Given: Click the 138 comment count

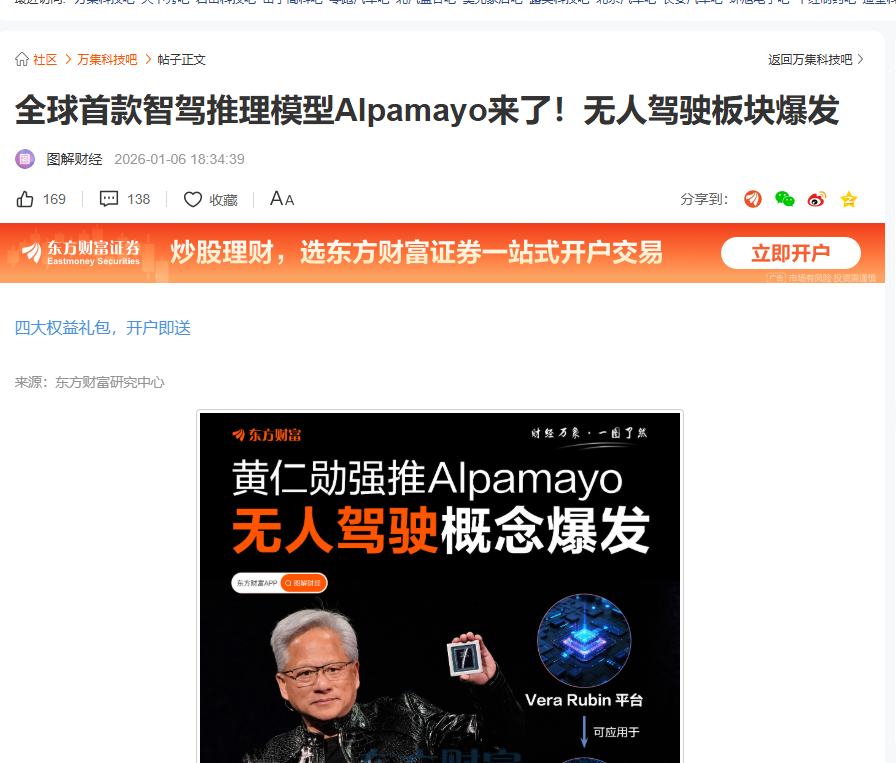Looking at the screenshot, I should coord(138,199).
